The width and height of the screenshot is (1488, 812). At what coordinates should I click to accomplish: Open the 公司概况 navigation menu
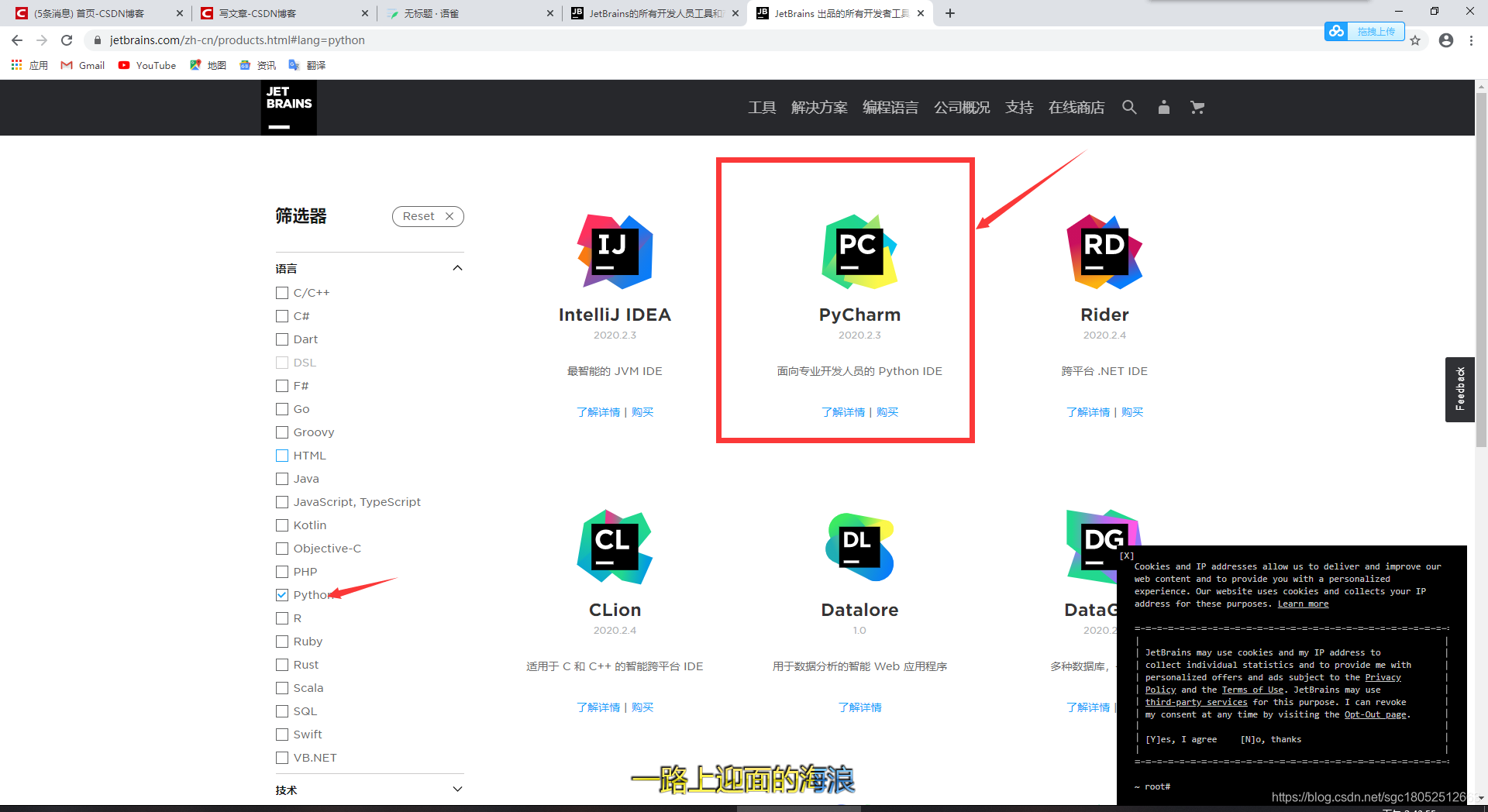tap(962, 108)
